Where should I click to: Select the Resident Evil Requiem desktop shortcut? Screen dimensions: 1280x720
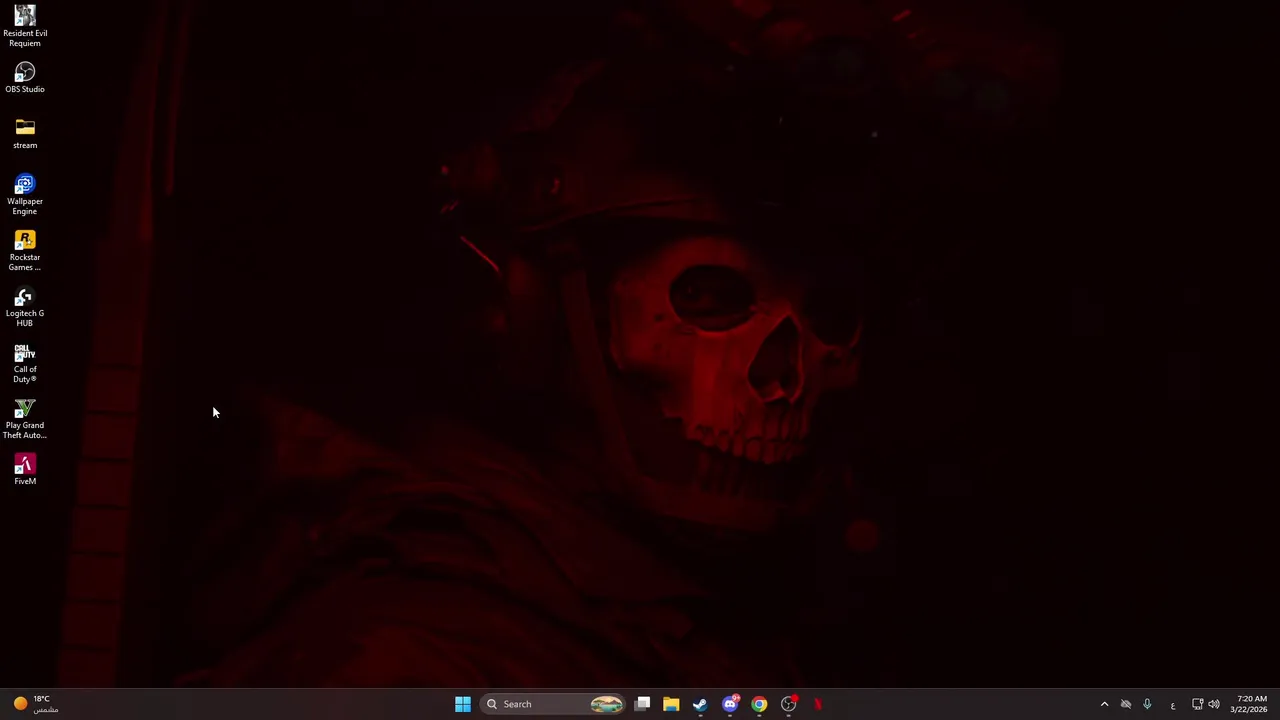(x=25, y=25)
